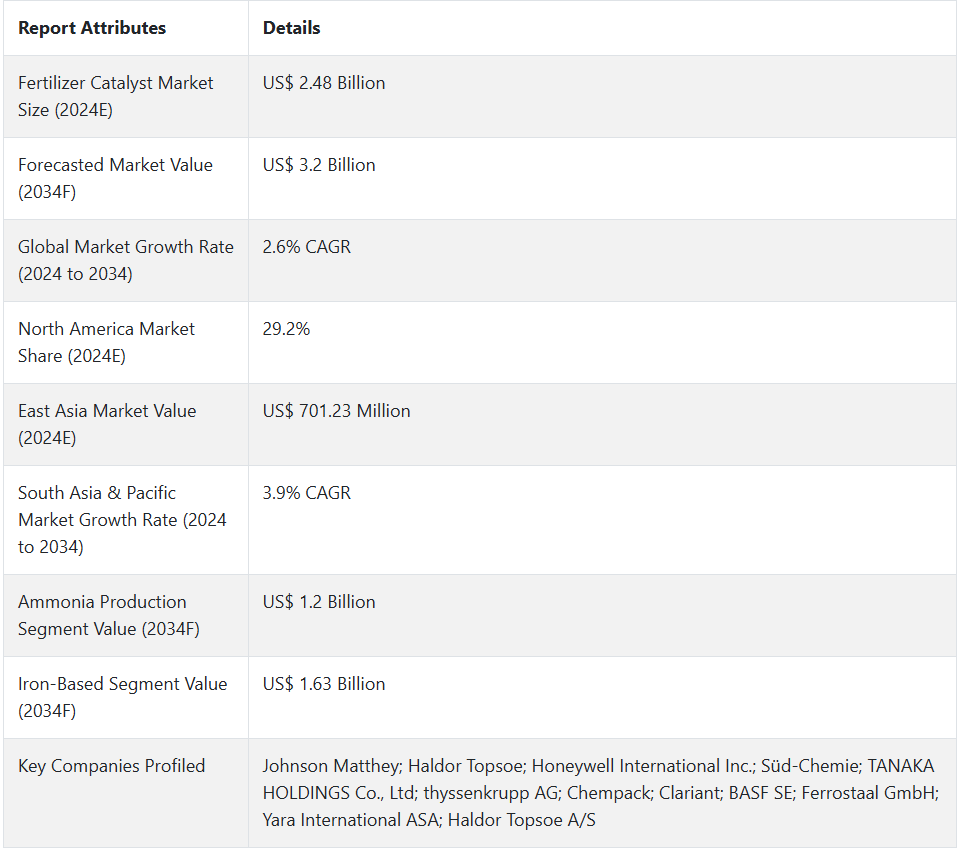Select the East Asia Market Value label

107,424
